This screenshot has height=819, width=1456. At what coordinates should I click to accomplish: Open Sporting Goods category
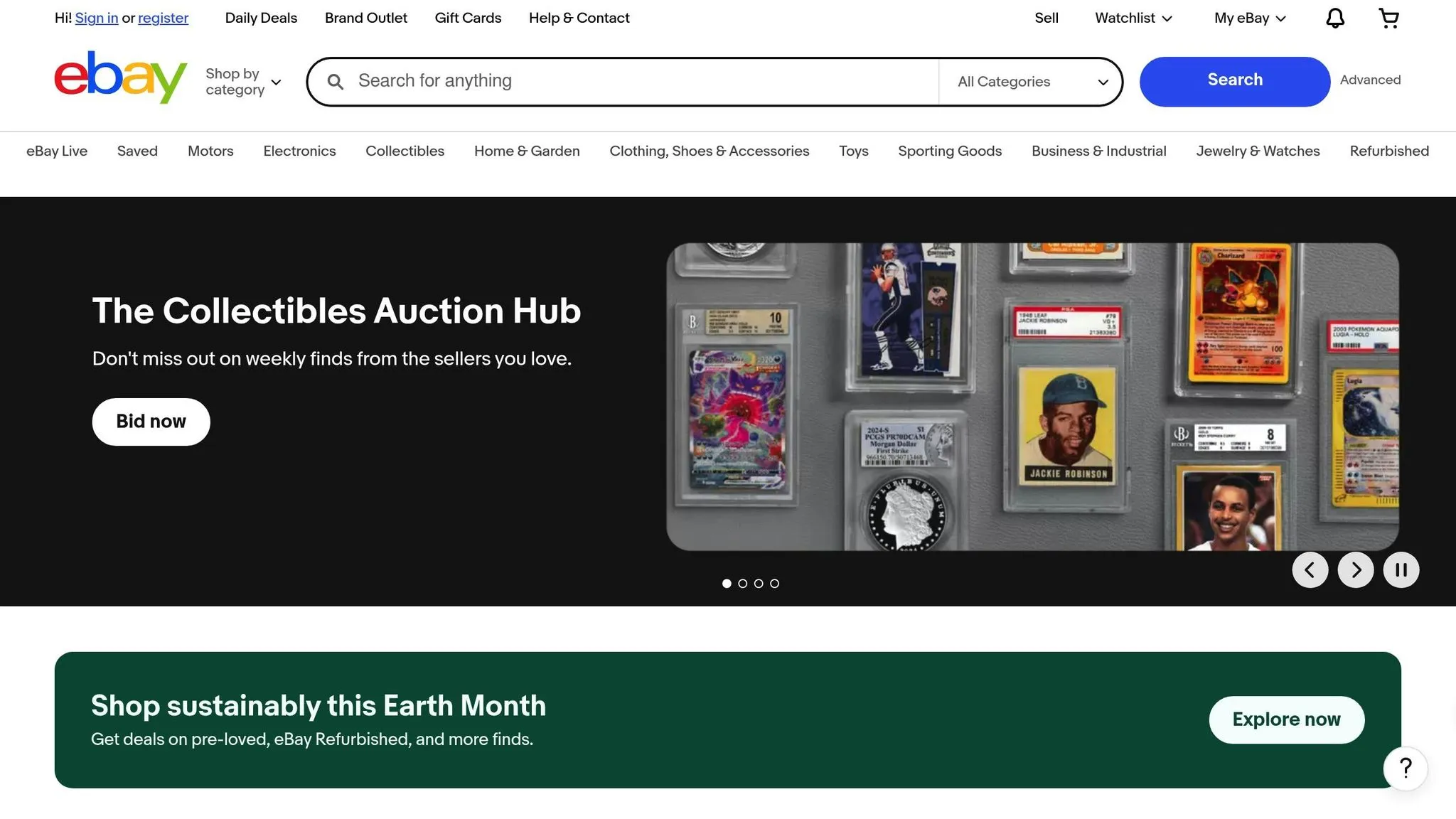click(x=950, y=151)
